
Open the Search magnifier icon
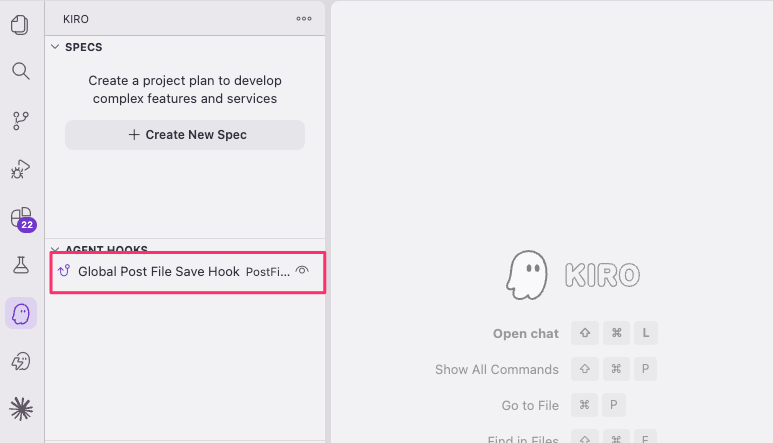(x=21, y=71)
